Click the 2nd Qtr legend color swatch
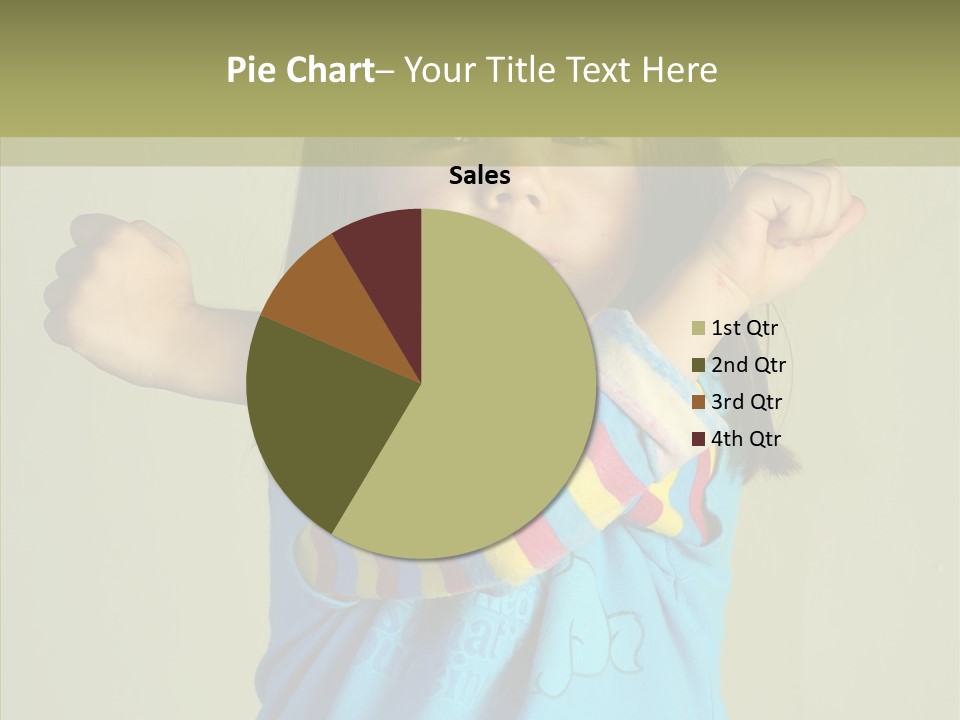Viewport: 960px width, 720px height. (x=699, y=365)
